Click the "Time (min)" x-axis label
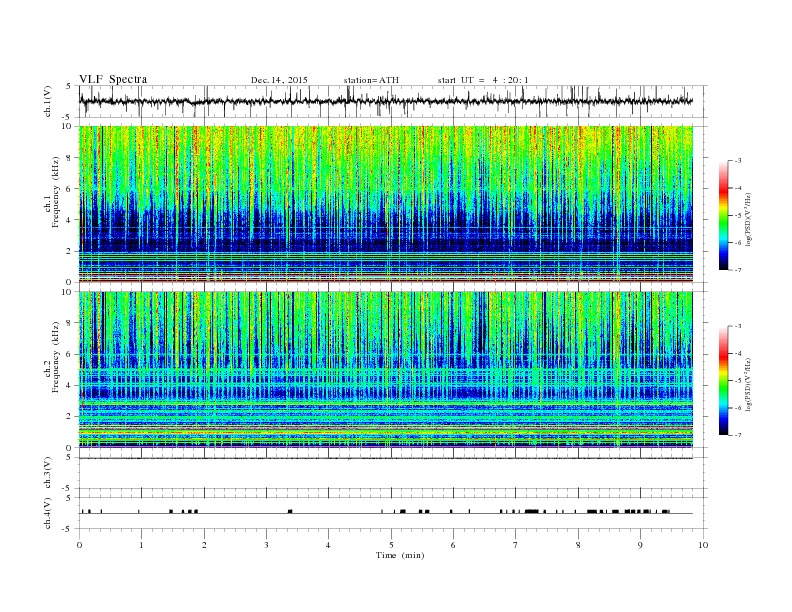The height and width of the screenshot is (612, 792). 400,555
